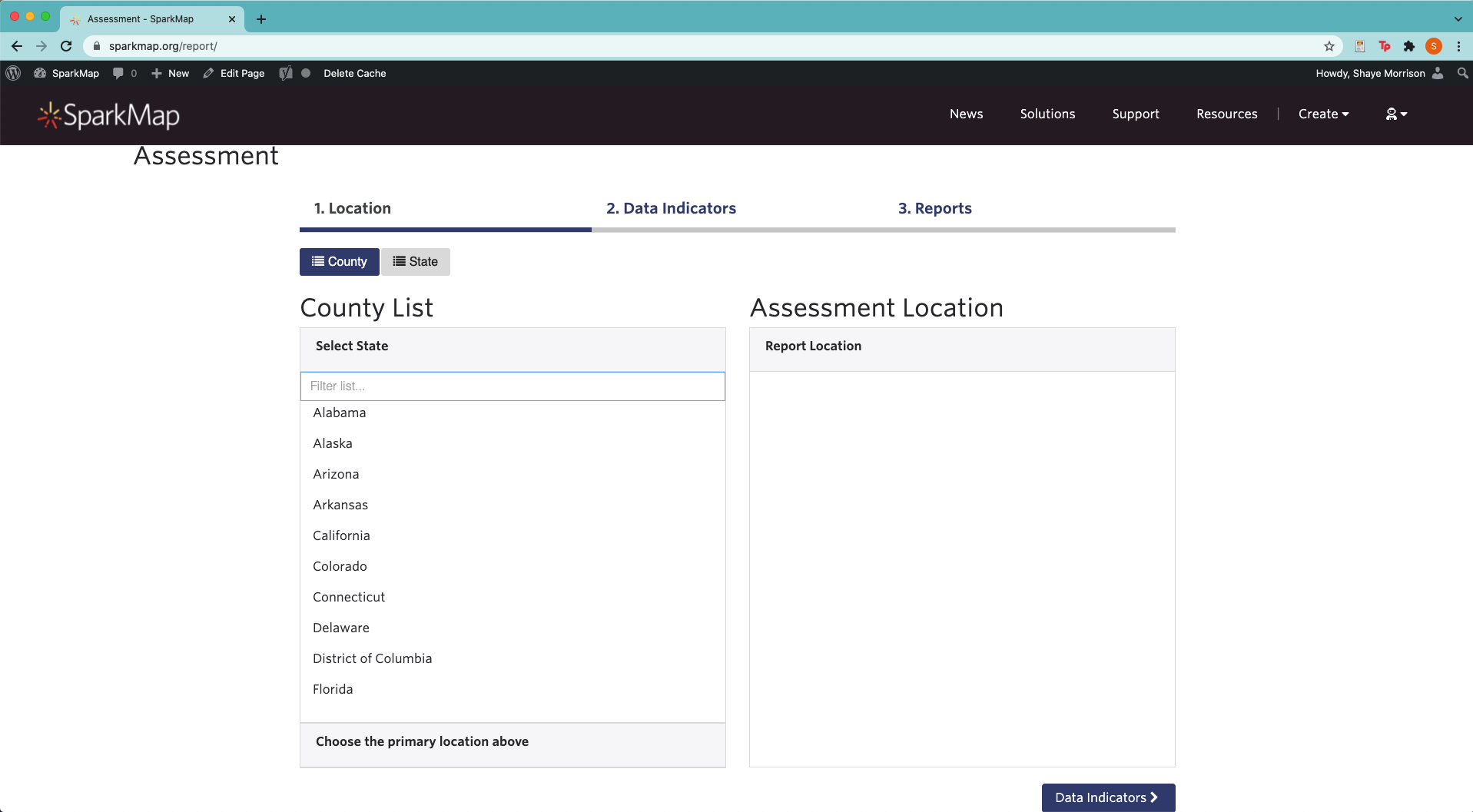Open the admin bar search magnifier
Viewport: 1473px width, 812px height.
(1461, 73)
